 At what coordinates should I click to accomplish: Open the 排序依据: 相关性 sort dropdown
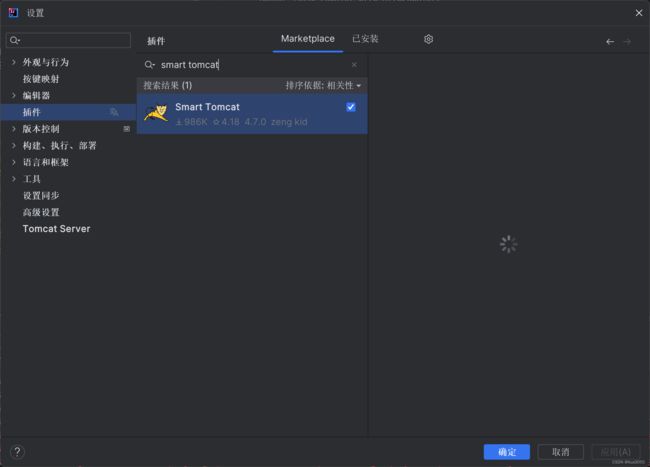(323, 85)
